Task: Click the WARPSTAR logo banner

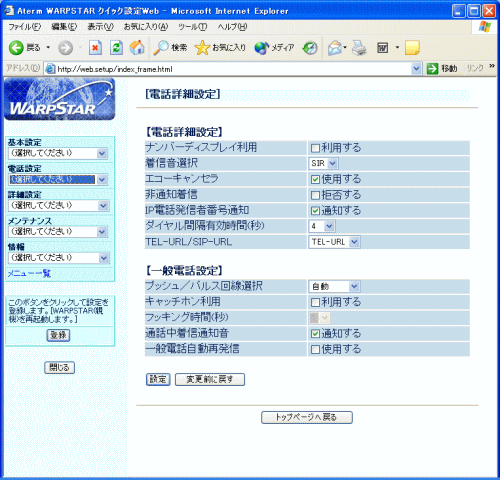Action: point(59,99)
